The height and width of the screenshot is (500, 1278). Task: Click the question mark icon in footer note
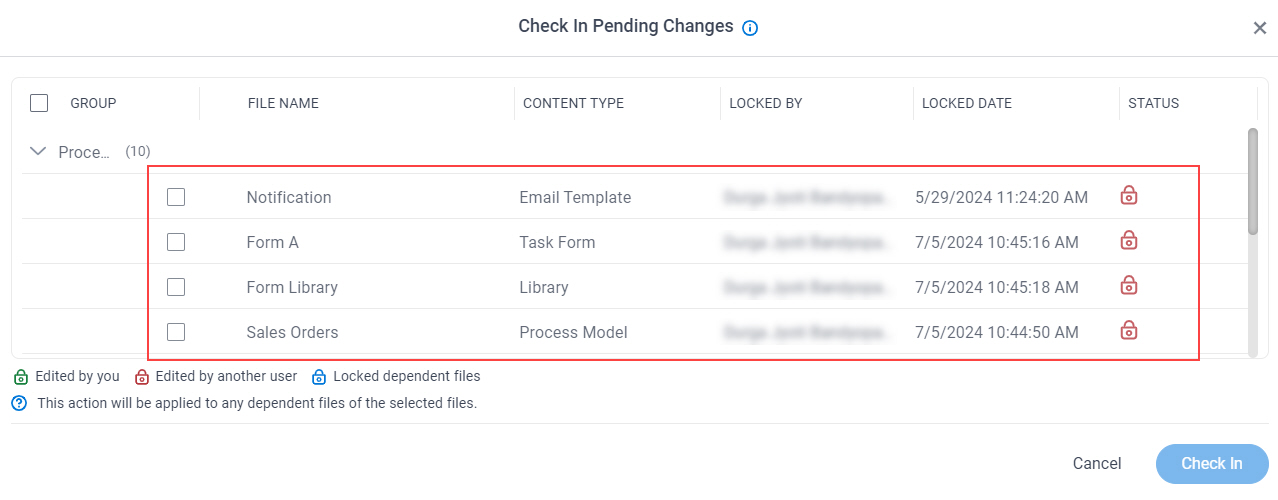[20, 404]
